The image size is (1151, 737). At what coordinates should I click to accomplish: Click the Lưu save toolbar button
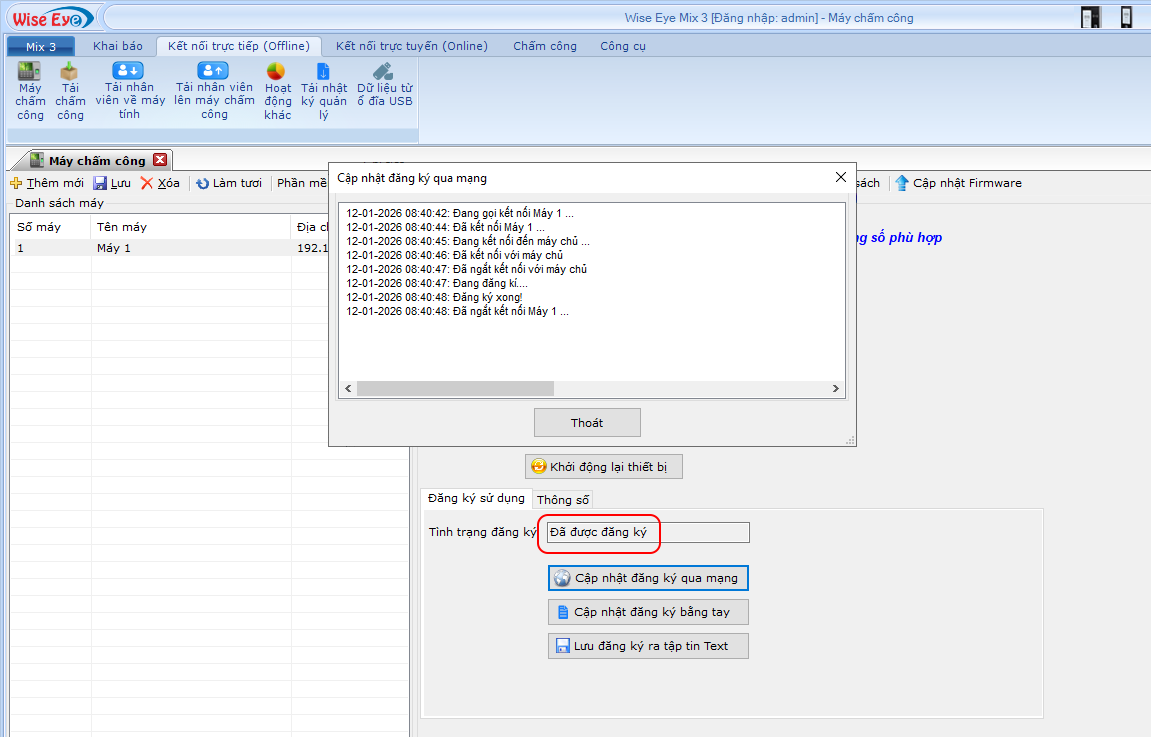coord(112,183)
